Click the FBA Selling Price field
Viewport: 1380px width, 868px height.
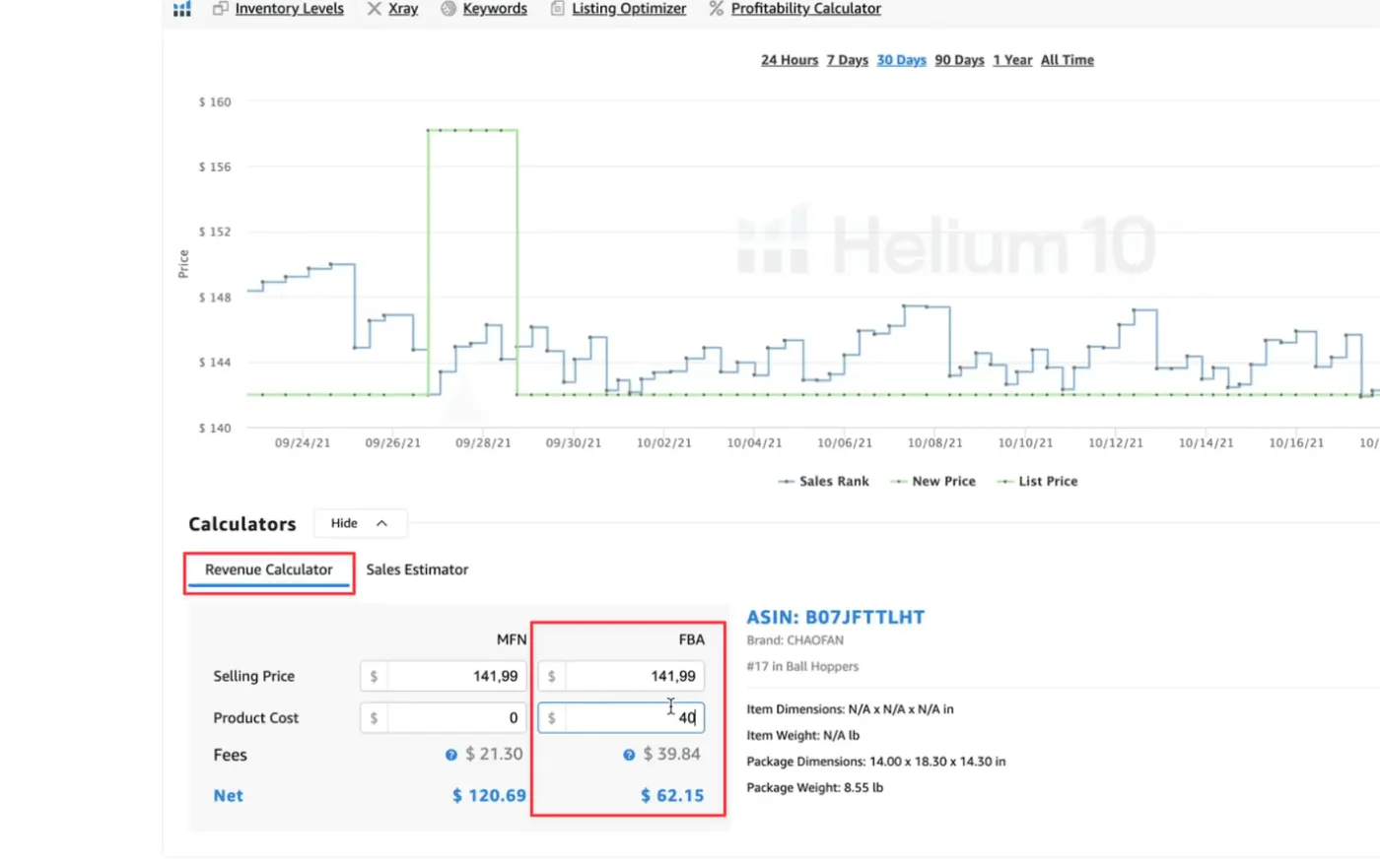coord(621,676)
